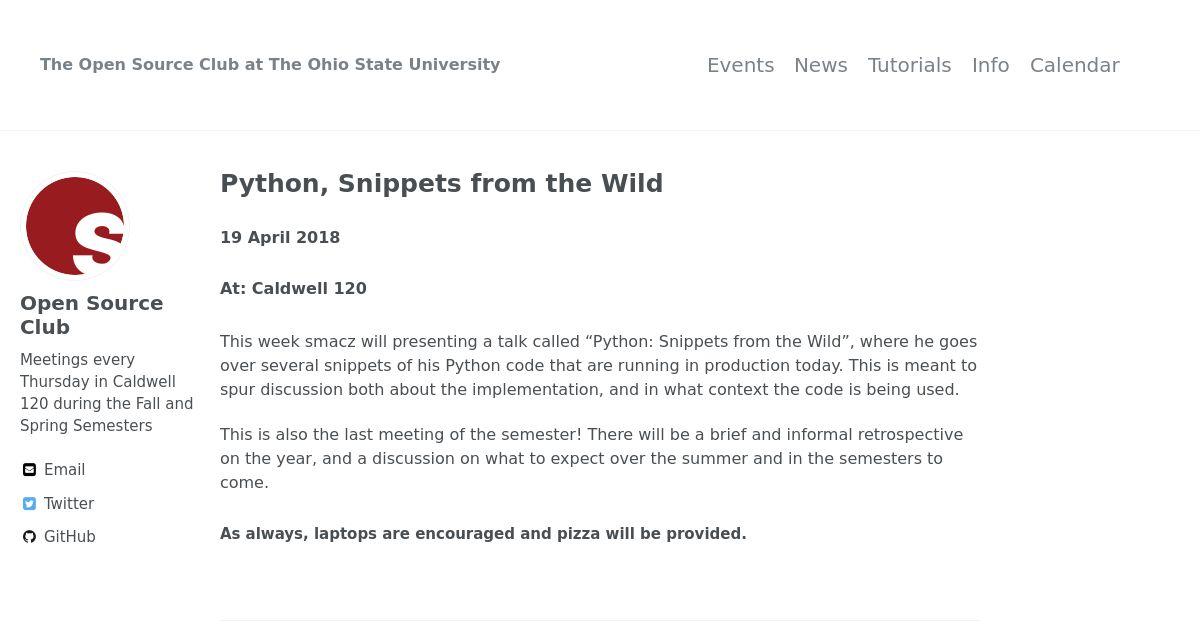The height and width of the screenshot is (630, 1200).
Task: Click the bold laptops and pizza sentence
Action: [x=483, y=534]
